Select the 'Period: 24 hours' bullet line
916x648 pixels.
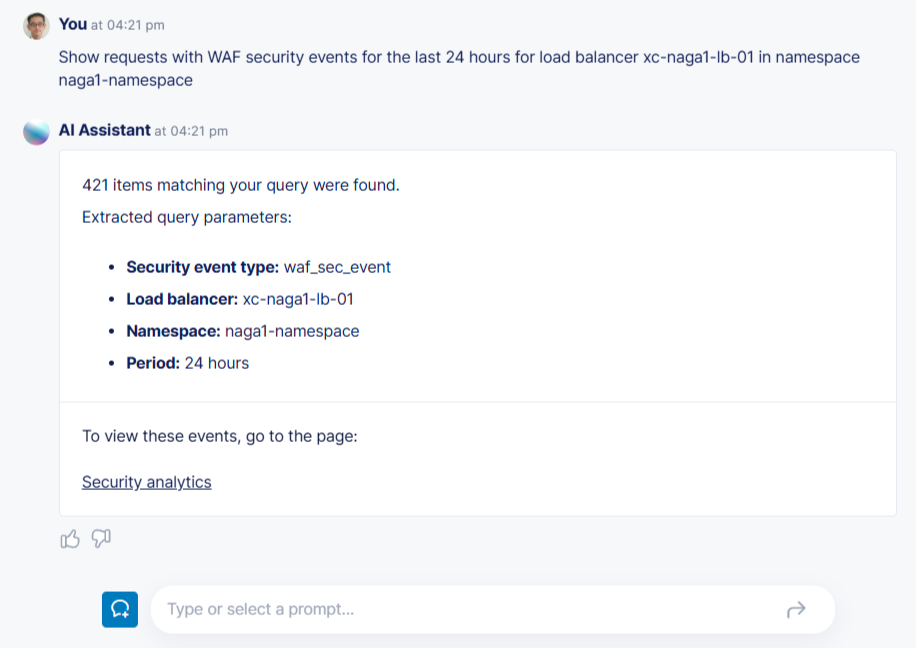click(x=187, y=363)
